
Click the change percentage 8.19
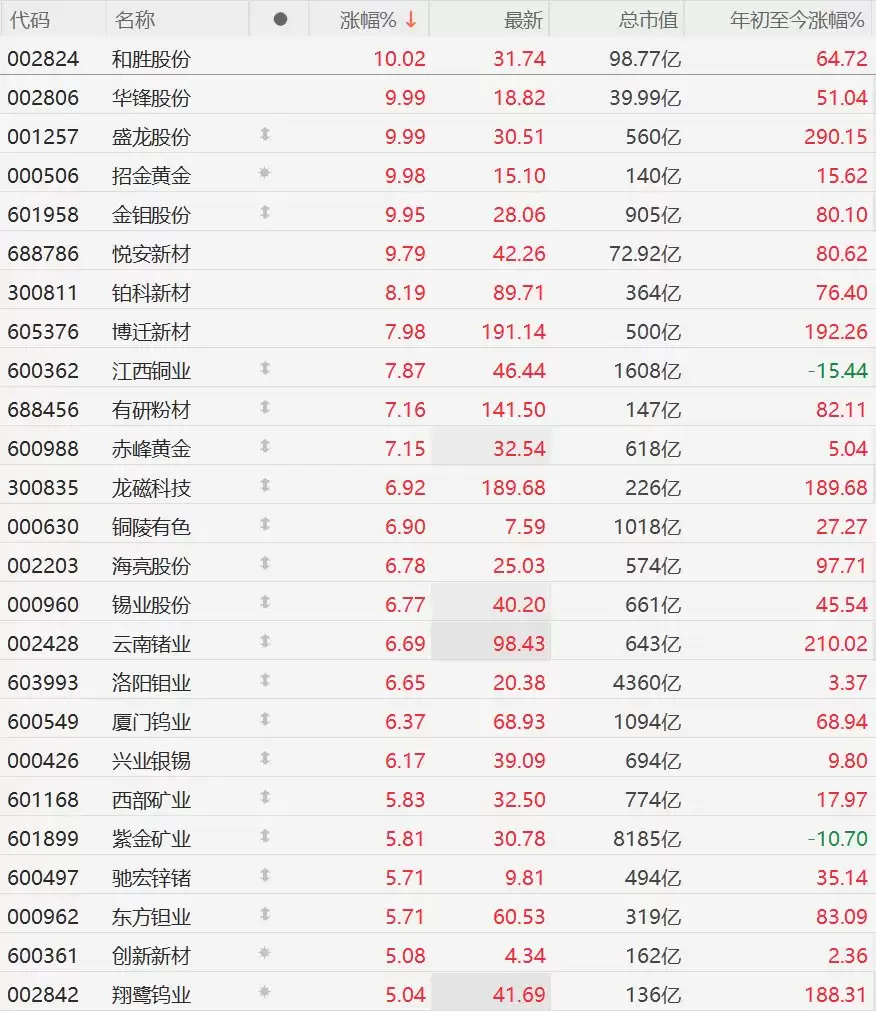click(405, 293)
